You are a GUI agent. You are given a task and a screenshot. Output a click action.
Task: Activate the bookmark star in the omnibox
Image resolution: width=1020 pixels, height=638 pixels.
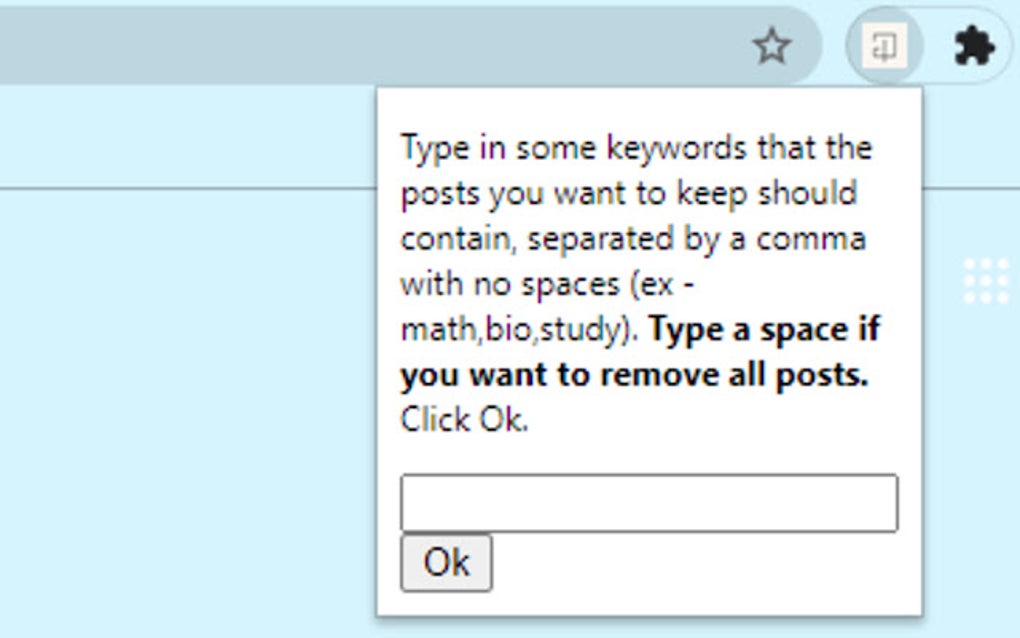click(x=772, y=46)
